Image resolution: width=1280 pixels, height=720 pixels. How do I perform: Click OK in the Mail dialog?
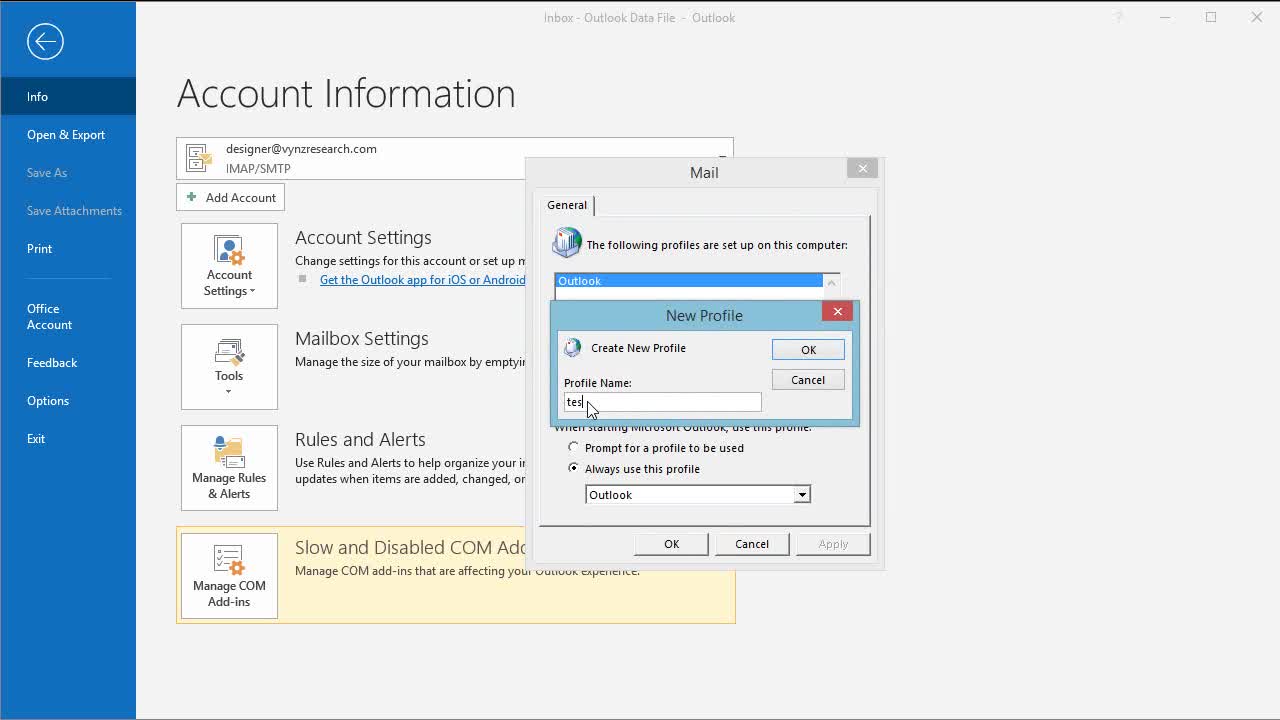pos(671,544)
